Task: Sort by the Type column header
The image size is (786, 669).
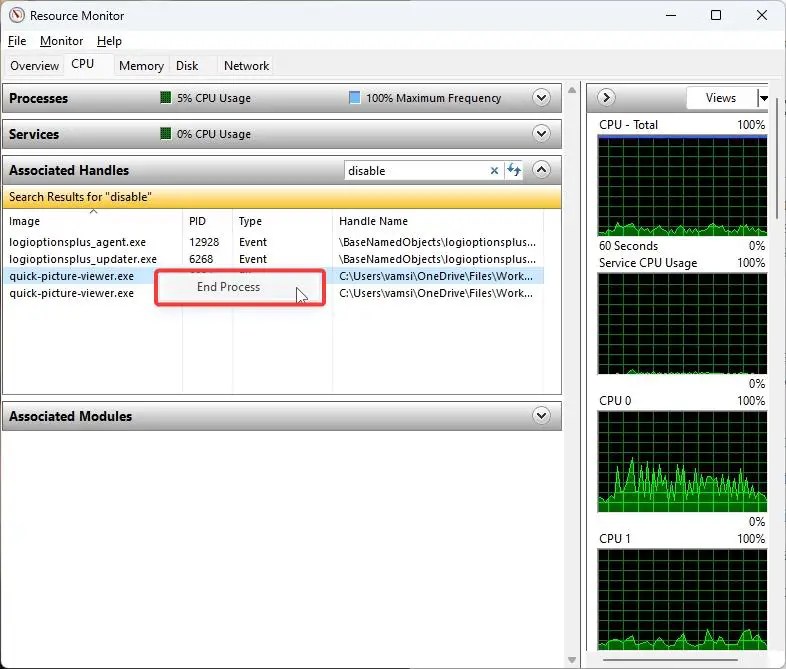Action: pyautogui.click(x=282, y=221)
